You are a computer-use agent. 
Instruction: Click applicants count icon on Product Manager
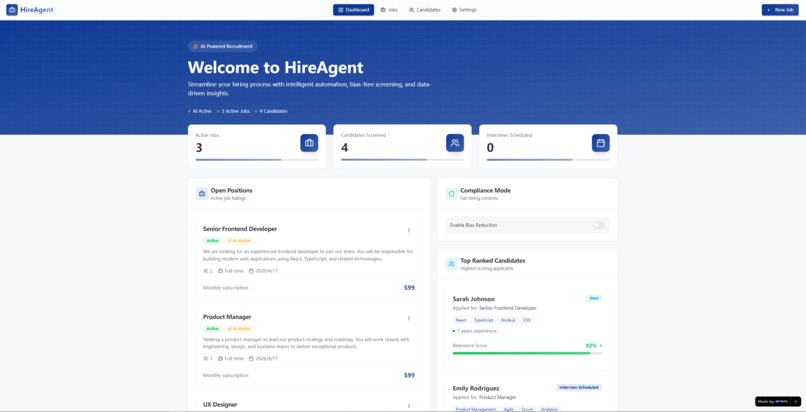(206, 359)
